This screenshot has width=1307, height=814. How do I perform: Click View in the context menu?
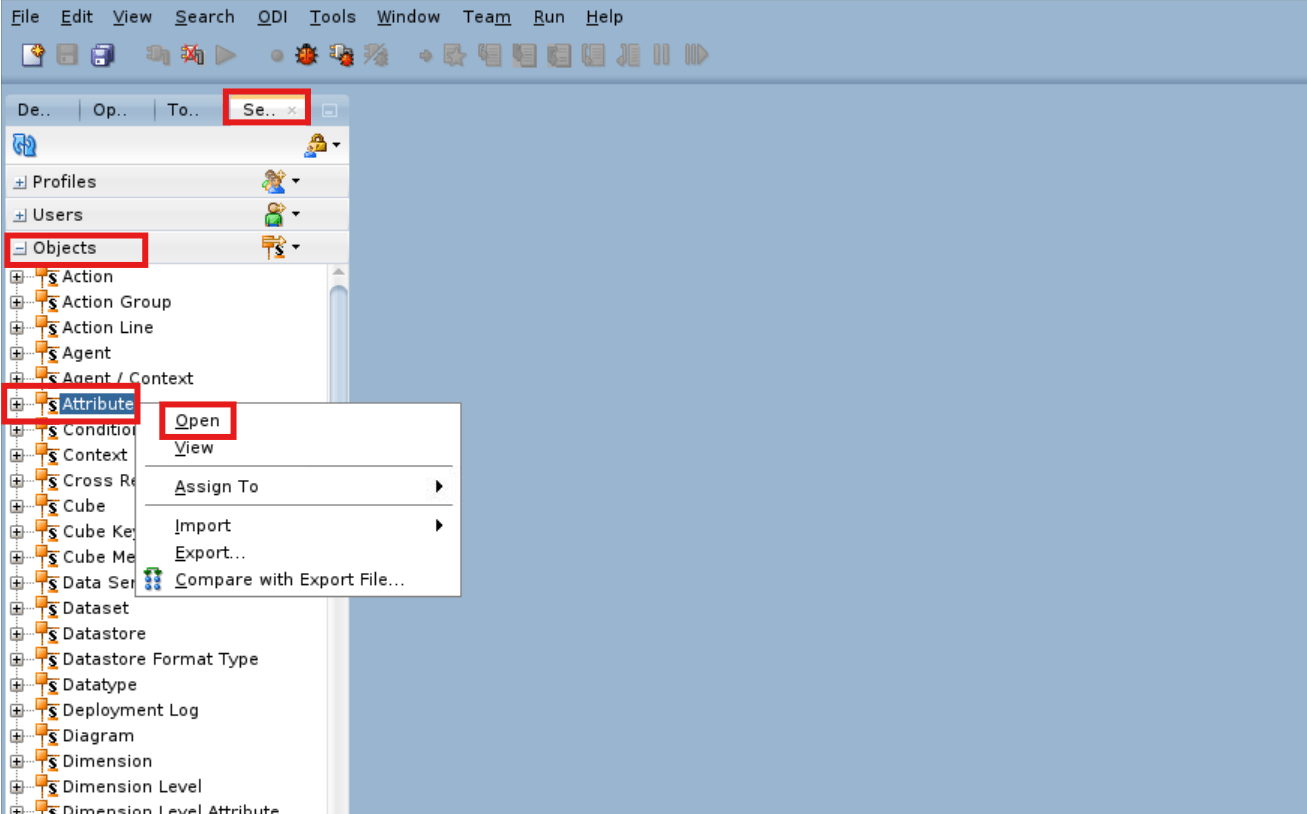pos(193,447)
